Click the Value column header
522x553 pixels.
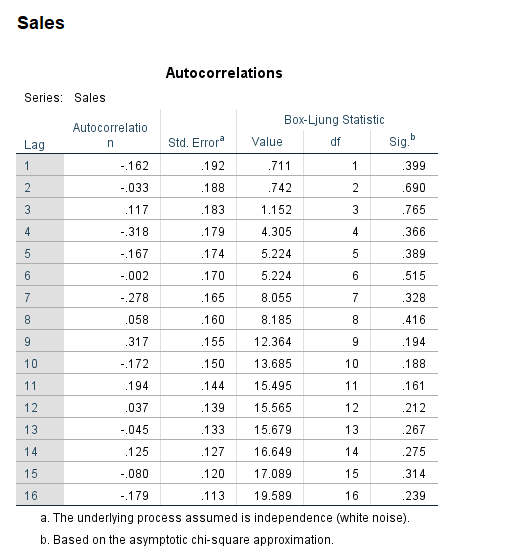(x=267, y=142)
